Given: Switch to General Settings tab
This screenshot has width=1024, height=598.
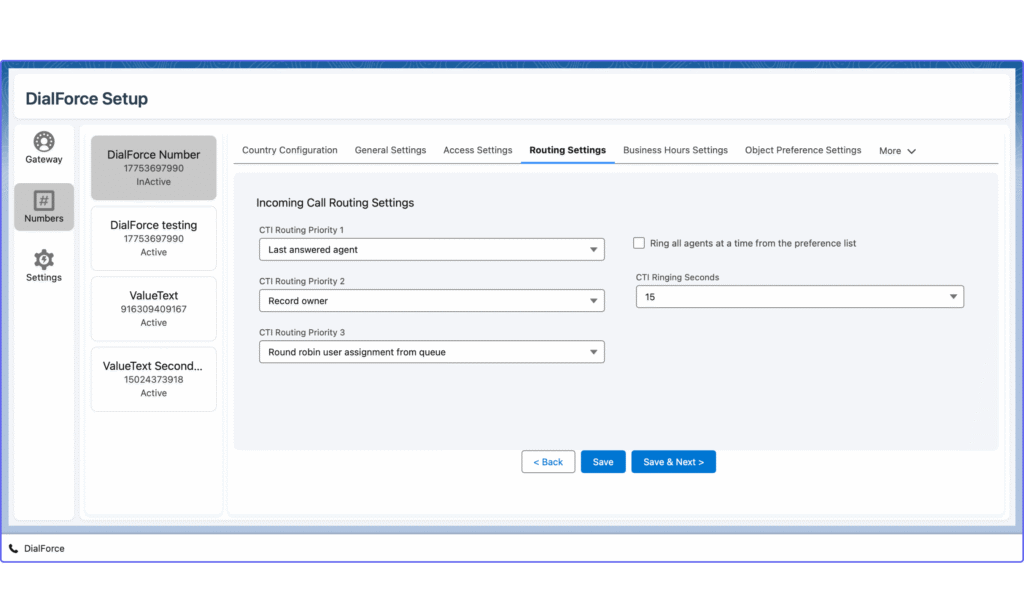Looking at the screenshot, I should (x=391, y=150).
